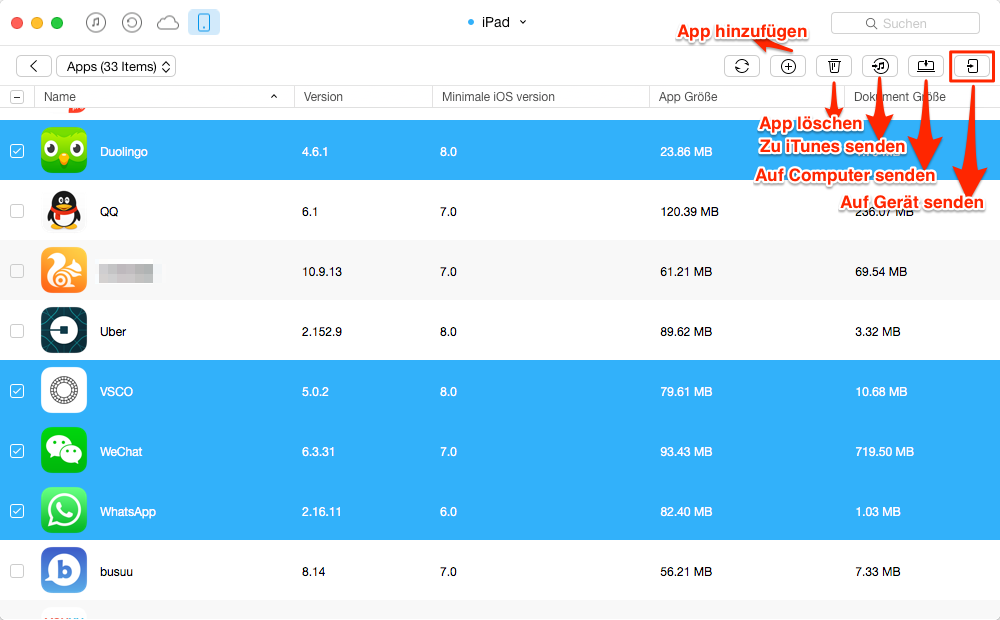Check the QQ row checkbox

pyautogui.click(x=17, y=211)
